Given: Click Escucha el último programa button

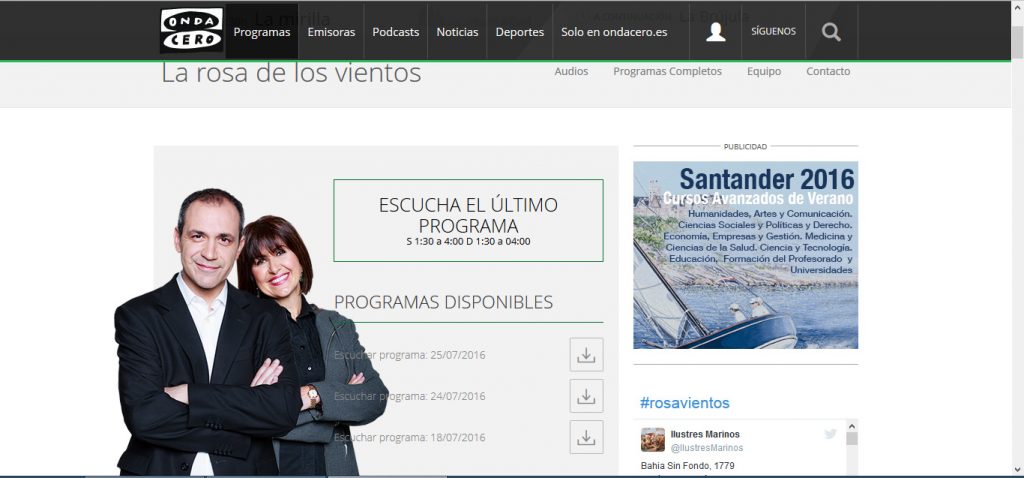Looking at the screenshot, I should pyautogui.click(x=468, y=220).
